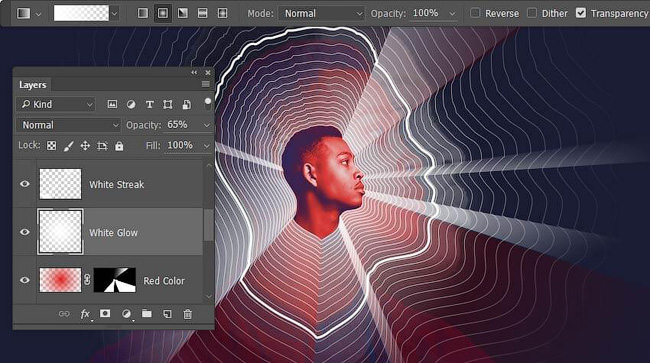The height and width of the screenshot is (363, 650).
Task: Filter layers by type layers icon
Action: click(150, 104)
